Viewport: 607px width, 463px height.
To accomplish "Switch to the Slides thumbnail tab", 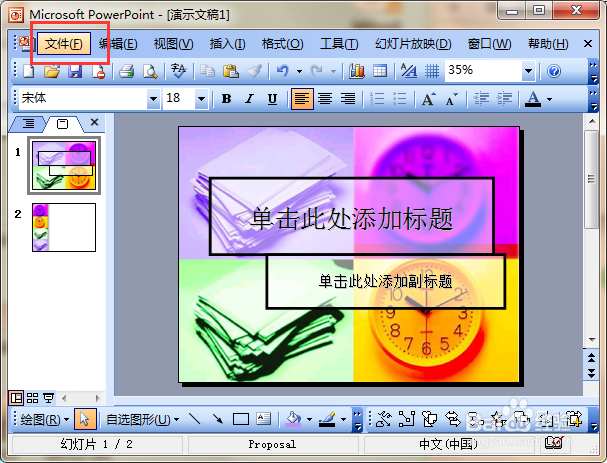I will [x=62, y=124].
